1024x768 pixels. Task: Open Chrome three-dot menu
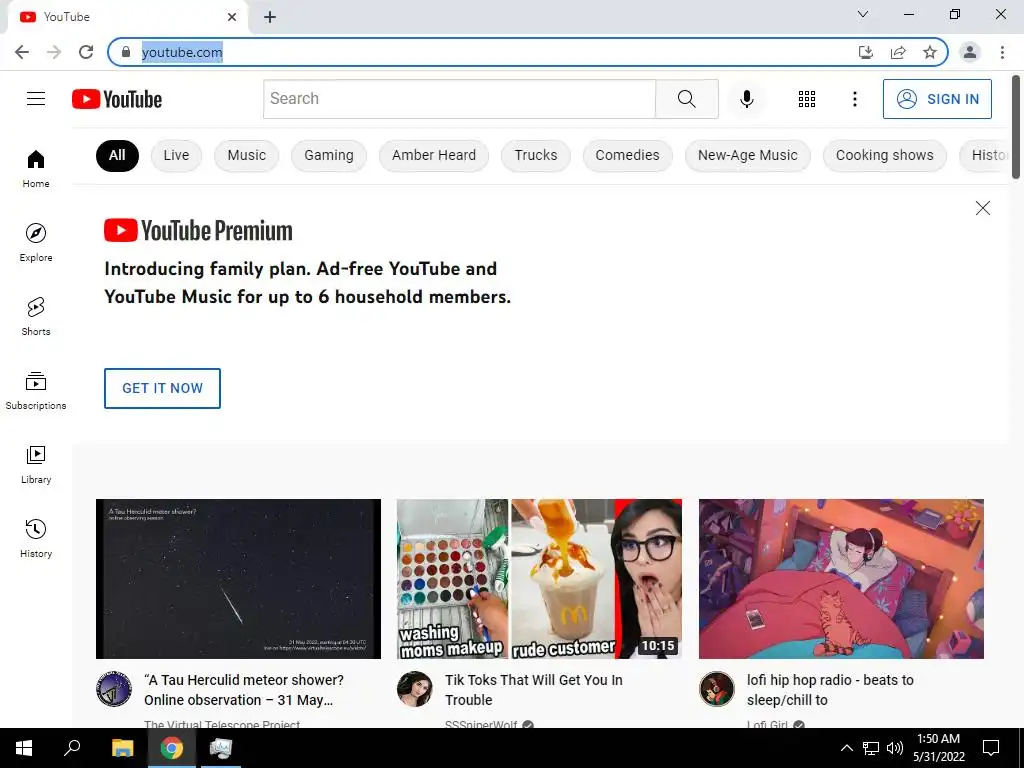[1002, 52]
